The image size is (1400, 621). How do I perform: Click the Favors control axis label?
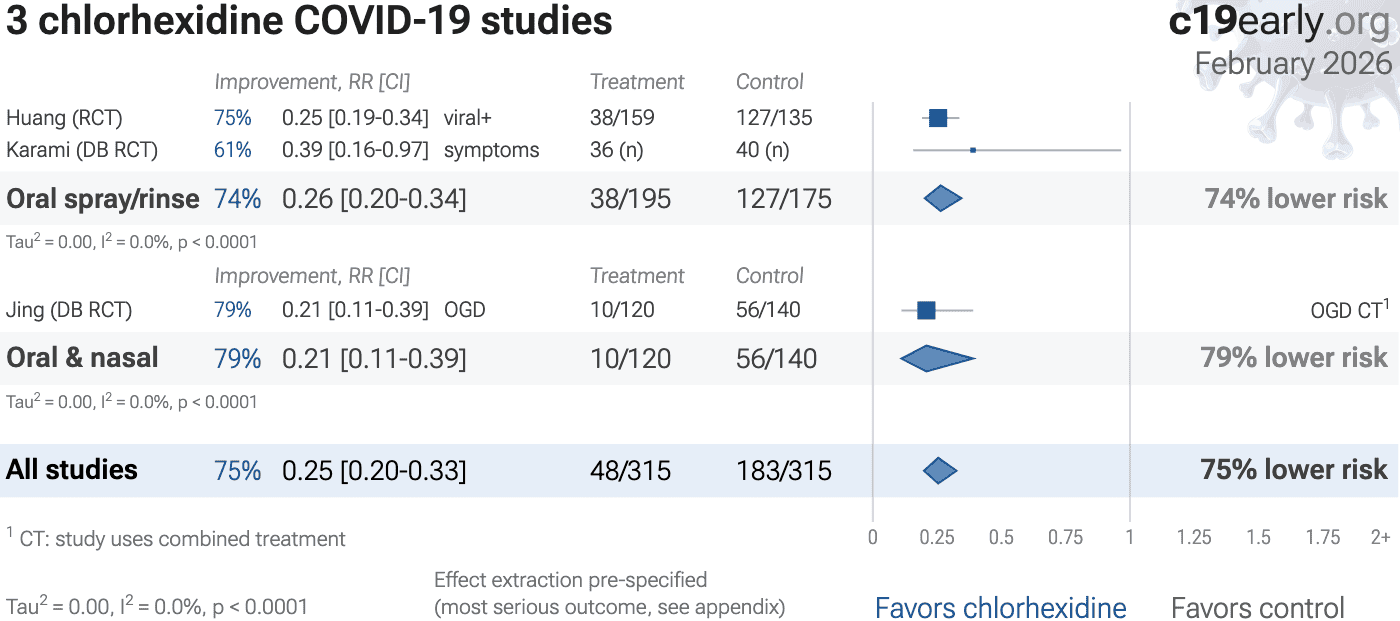(x=1257, y=607)
